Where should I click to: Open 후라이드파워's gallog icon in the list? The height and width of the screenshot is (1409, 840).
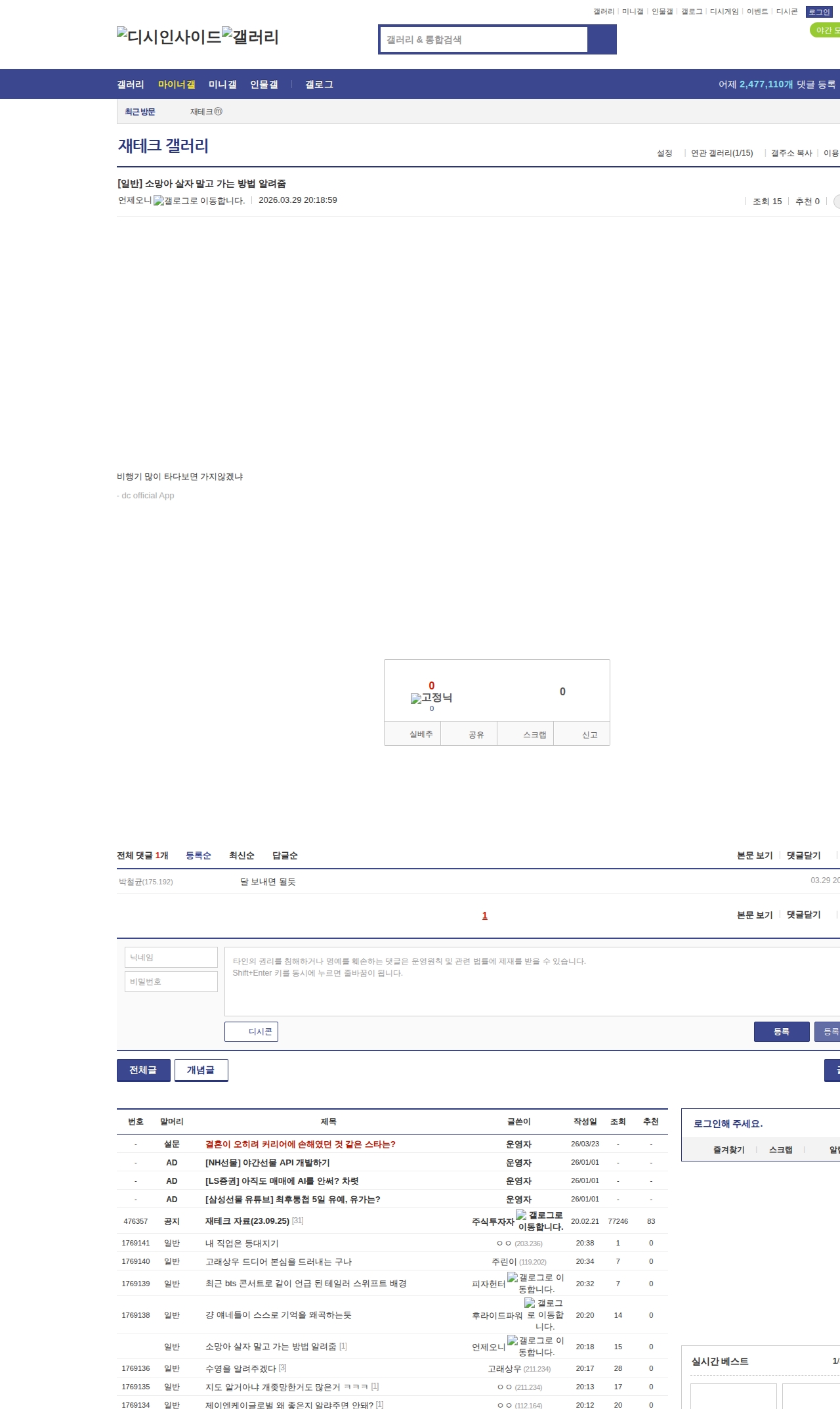(545, 1315)
